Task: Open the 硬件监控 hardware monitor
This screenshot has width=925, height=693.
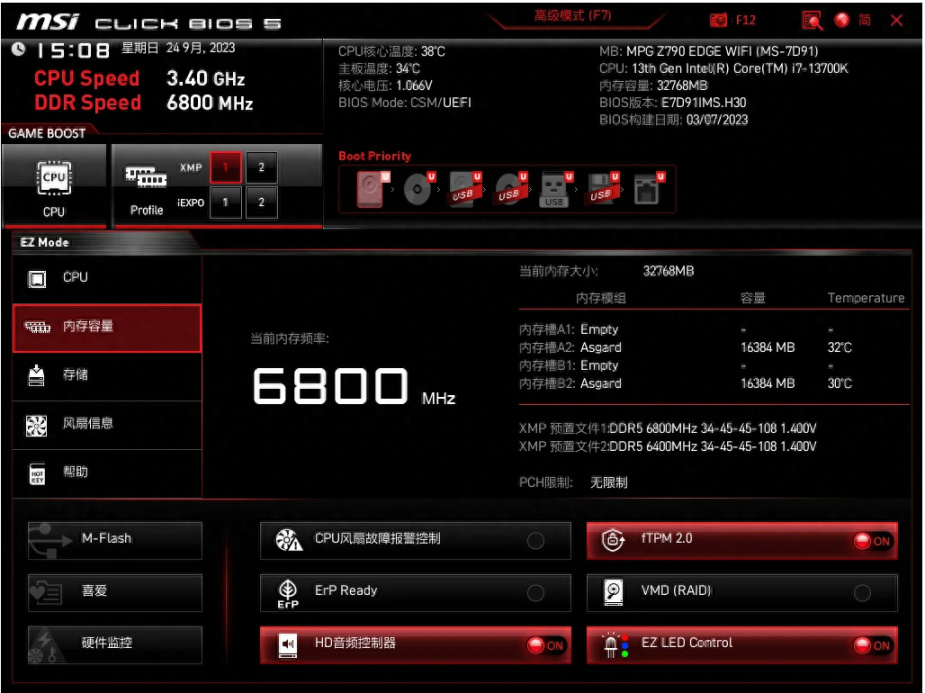Action: (115, 644)
